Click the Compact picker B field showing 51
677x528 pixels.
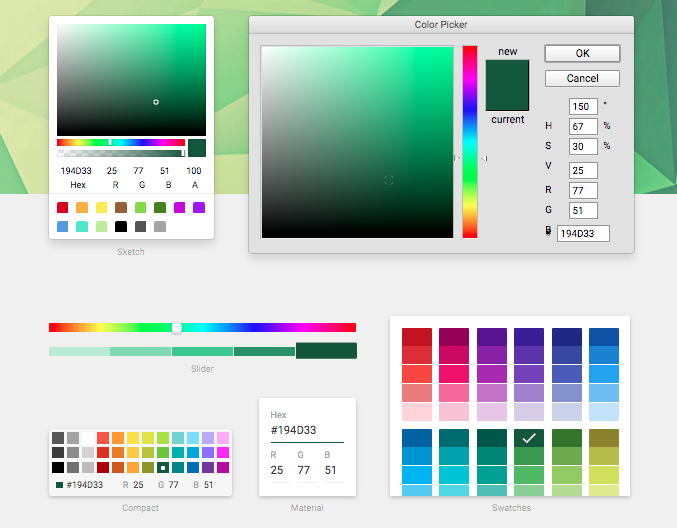209,485
